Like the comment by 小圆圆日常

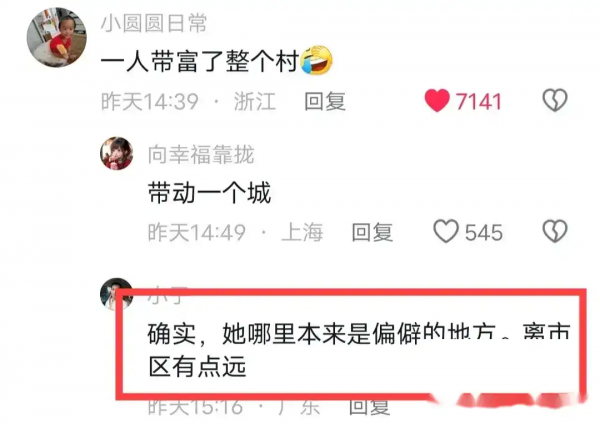coord(437,100)
